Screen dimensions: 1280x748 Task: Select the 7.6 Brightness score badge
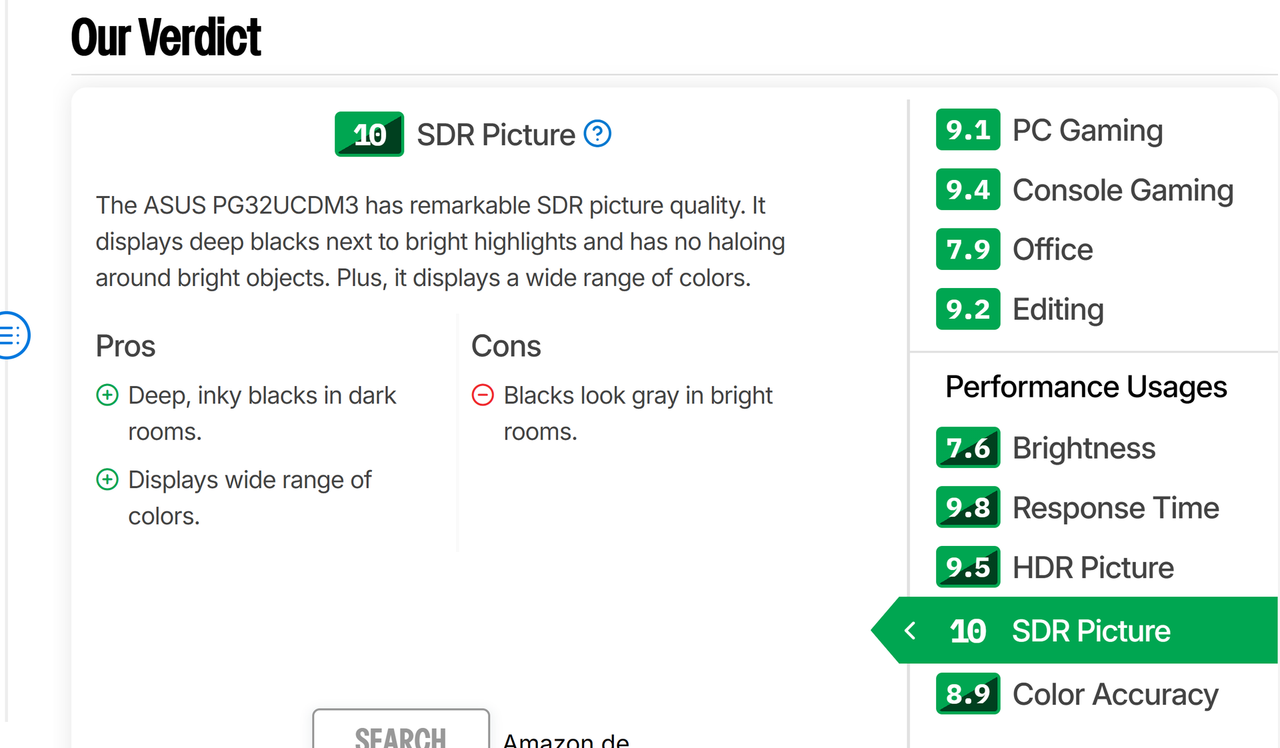(968, 448)
